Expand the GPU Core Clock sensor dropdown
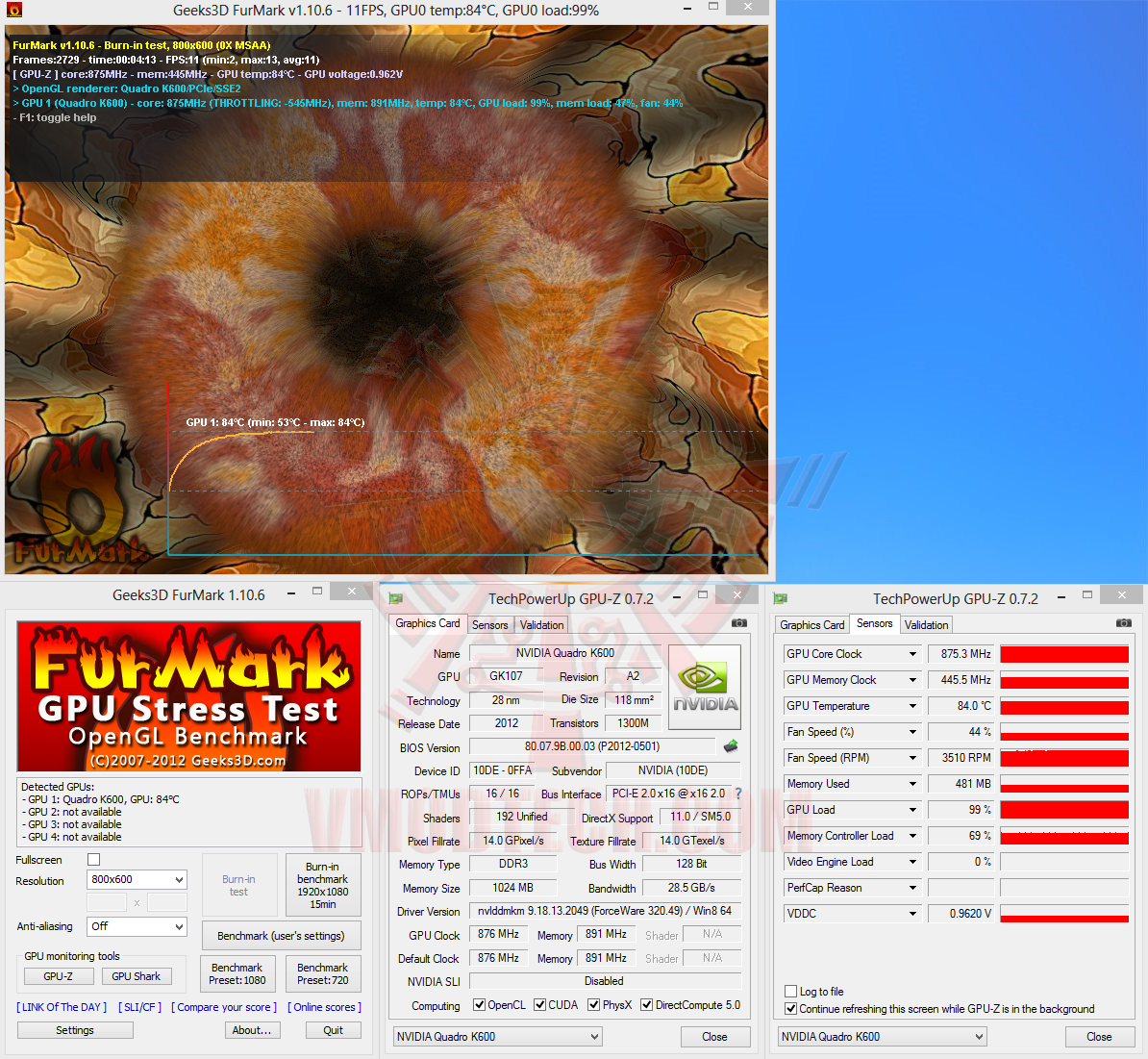This screenshot has height=1059, width=1148. point(913,654)
